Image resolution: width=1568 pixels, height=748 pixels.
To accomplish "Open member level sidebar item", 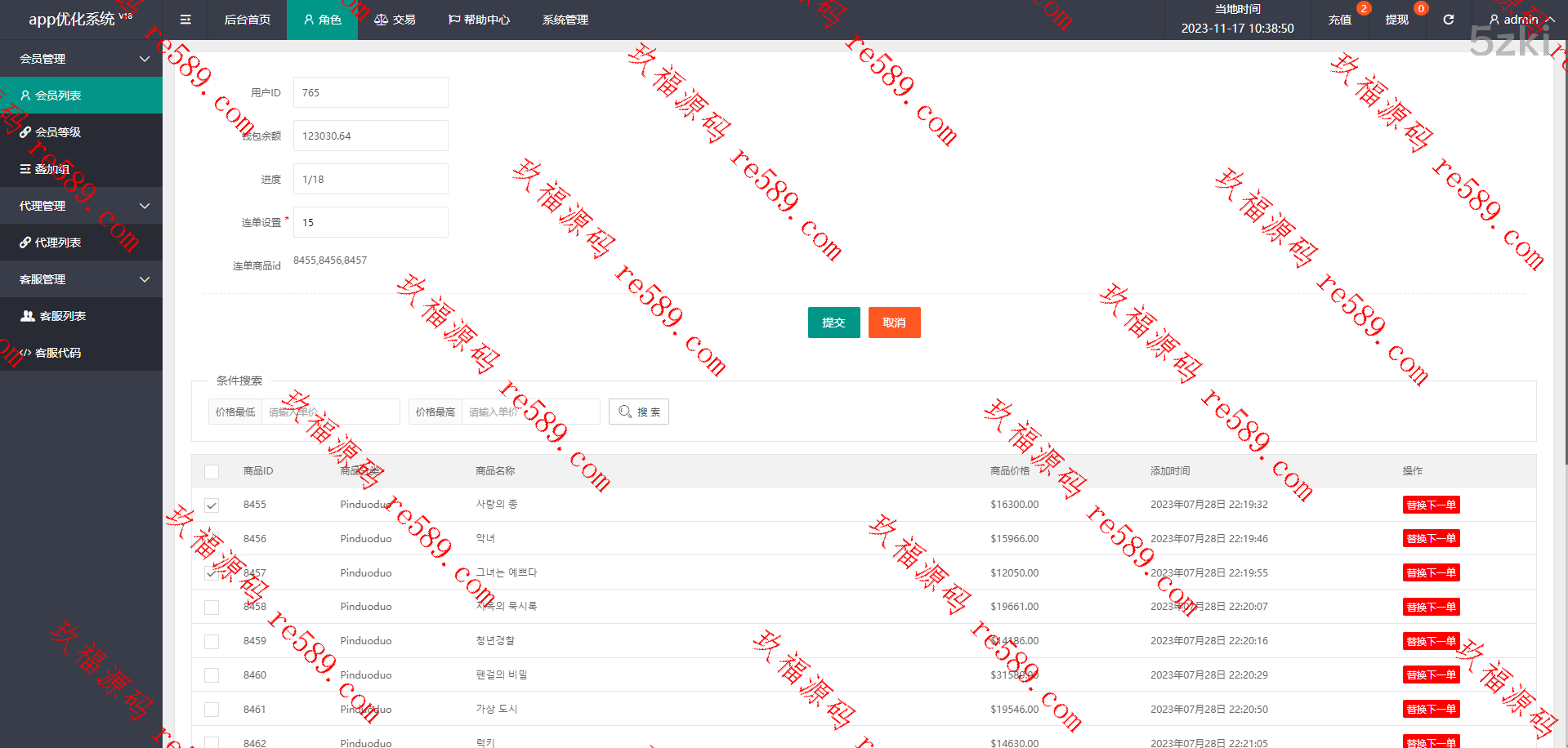I will point(57,132).
